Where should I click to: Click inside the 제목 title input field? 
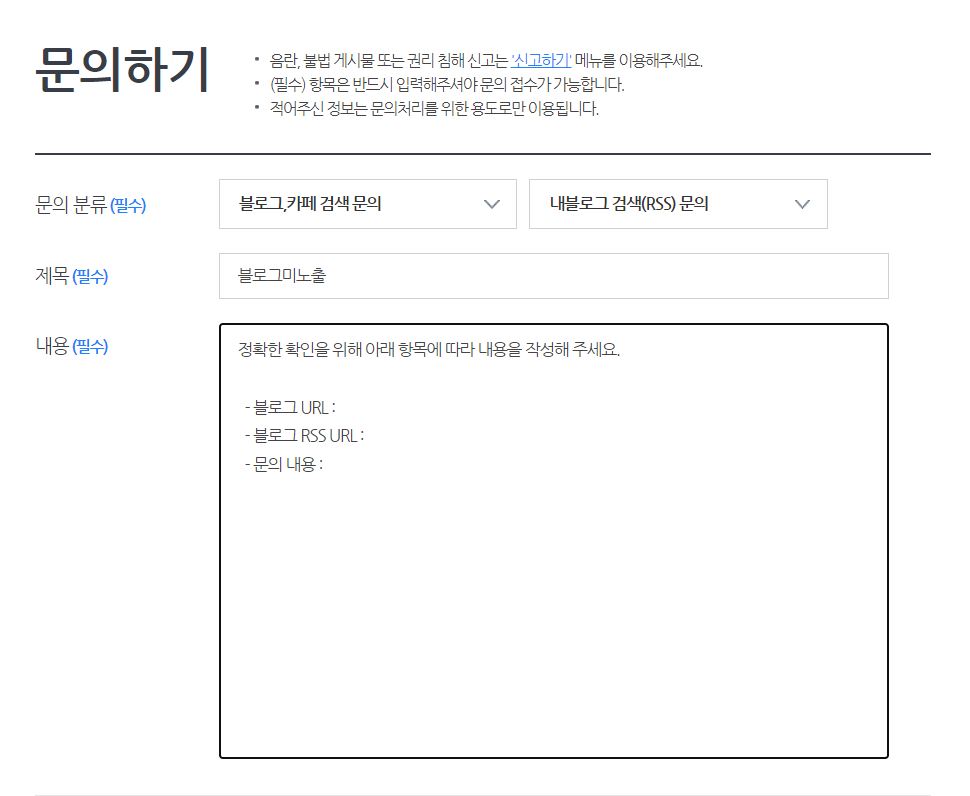click(x=554, y=276)
